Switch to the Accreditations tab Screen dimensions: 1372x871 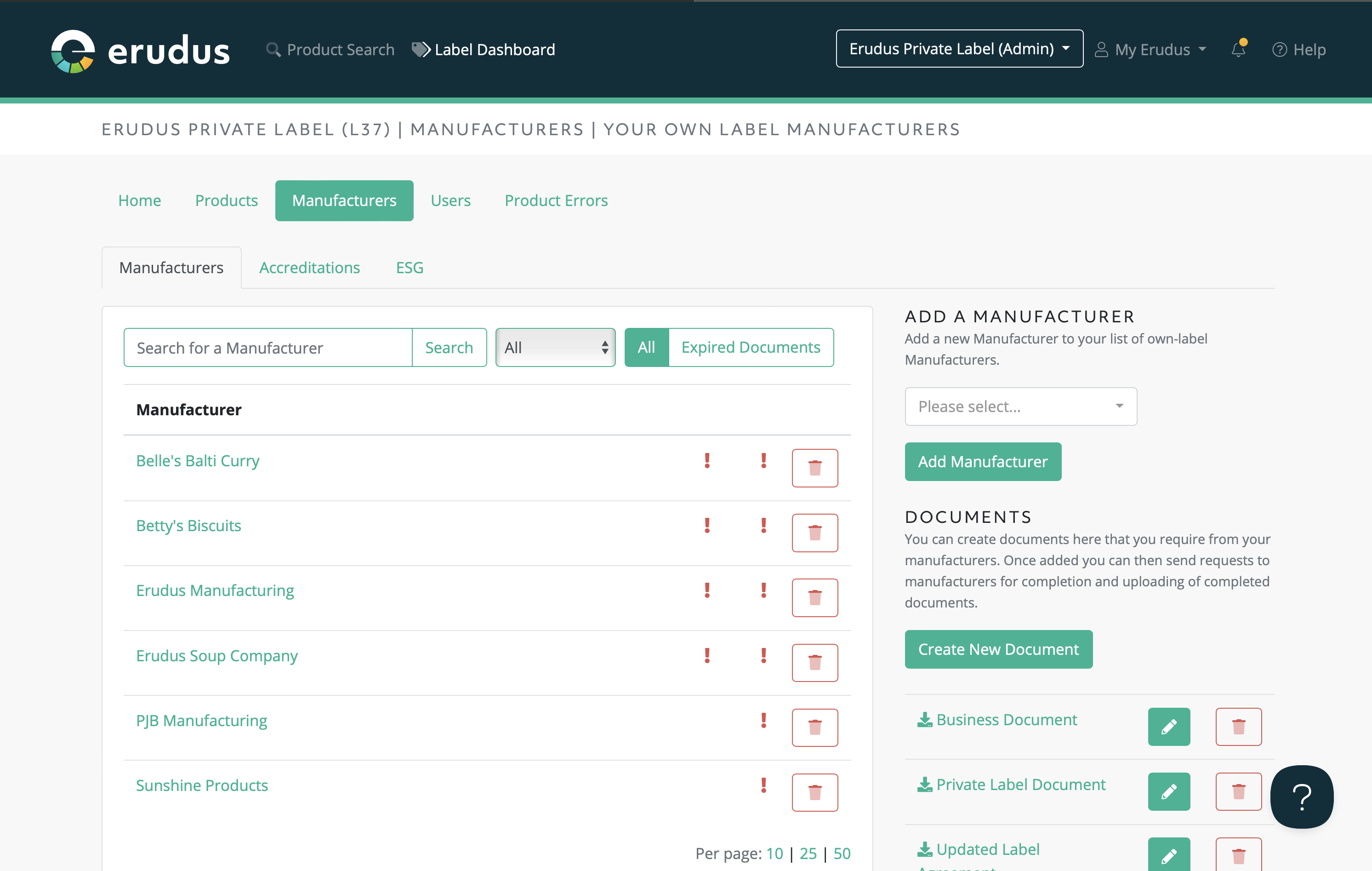tap(309, 268)
